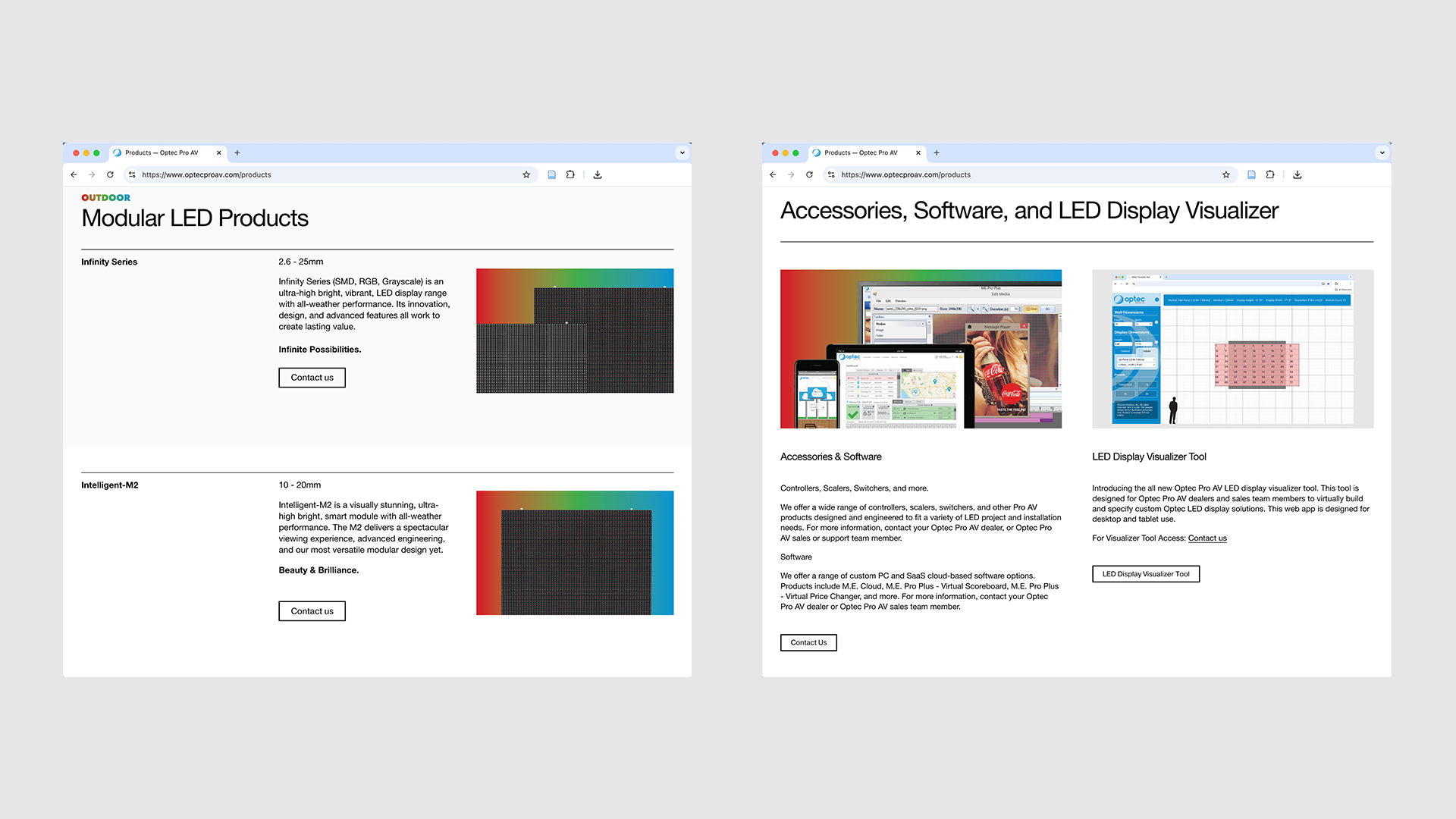Open the LED Display Visualizer screenshot image
Viewport: 1456px width, 819px height.
tap(1232, 349)
